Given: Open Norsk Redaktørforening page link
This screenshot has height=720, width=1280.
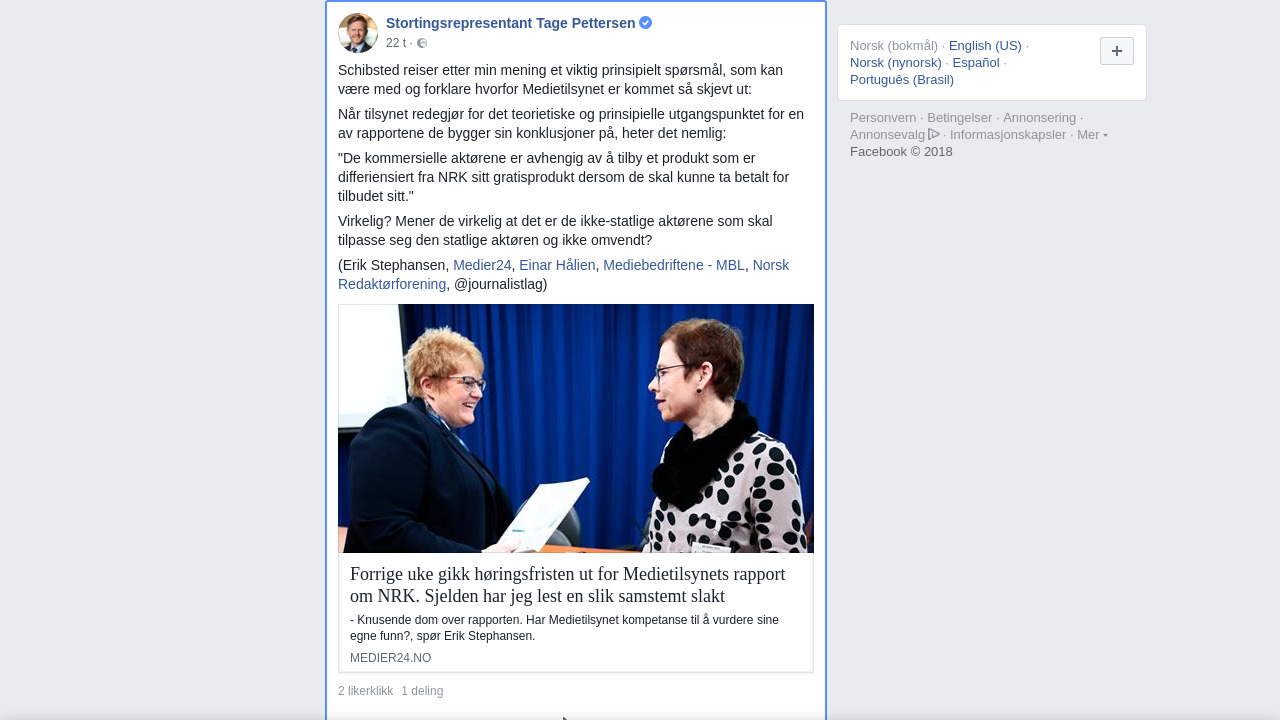Looking at the screenshot, I should (563, 275).
